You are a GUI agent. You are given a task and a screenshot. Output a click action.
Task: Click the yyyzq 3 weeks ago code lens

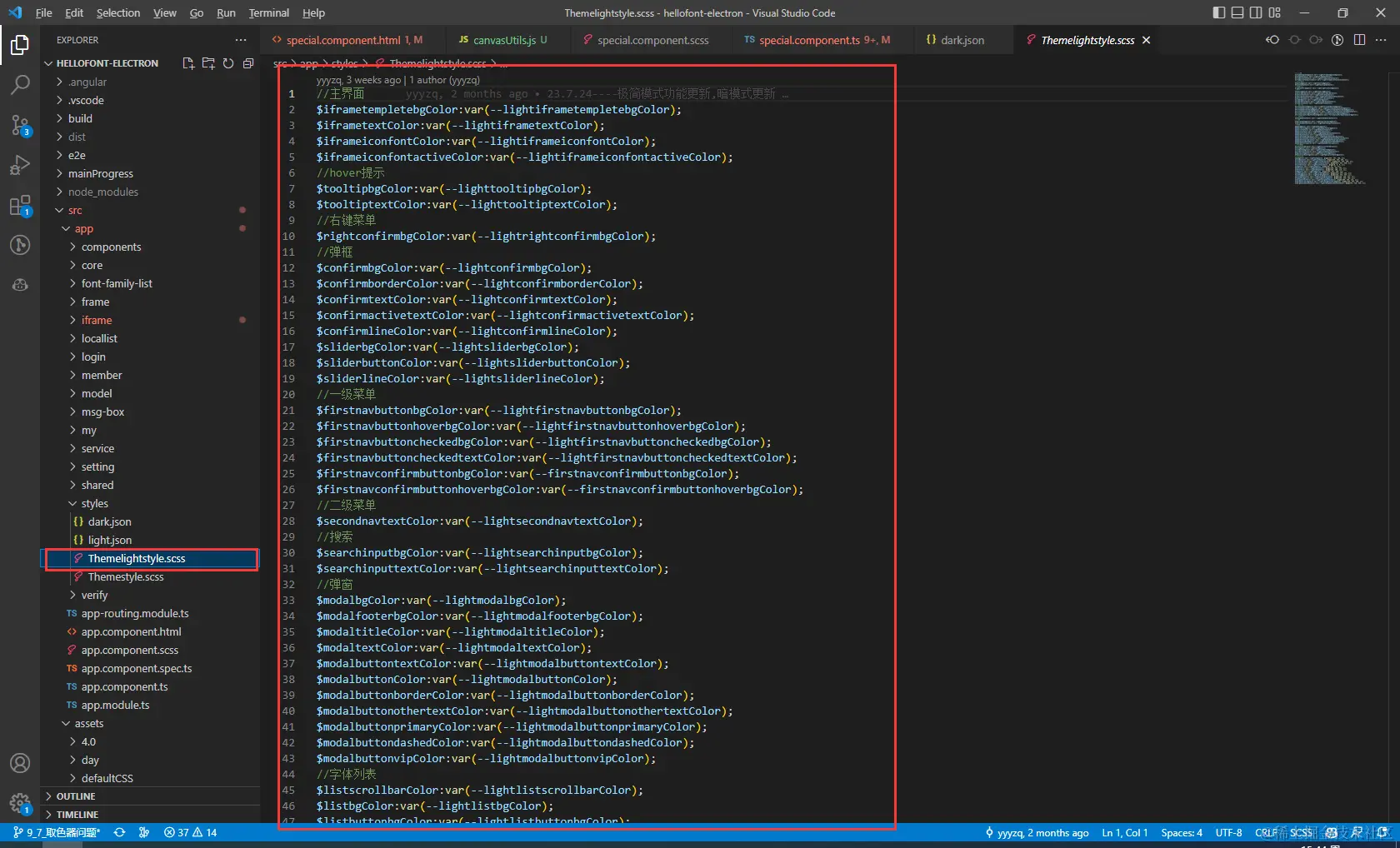[x=358, y=80]
